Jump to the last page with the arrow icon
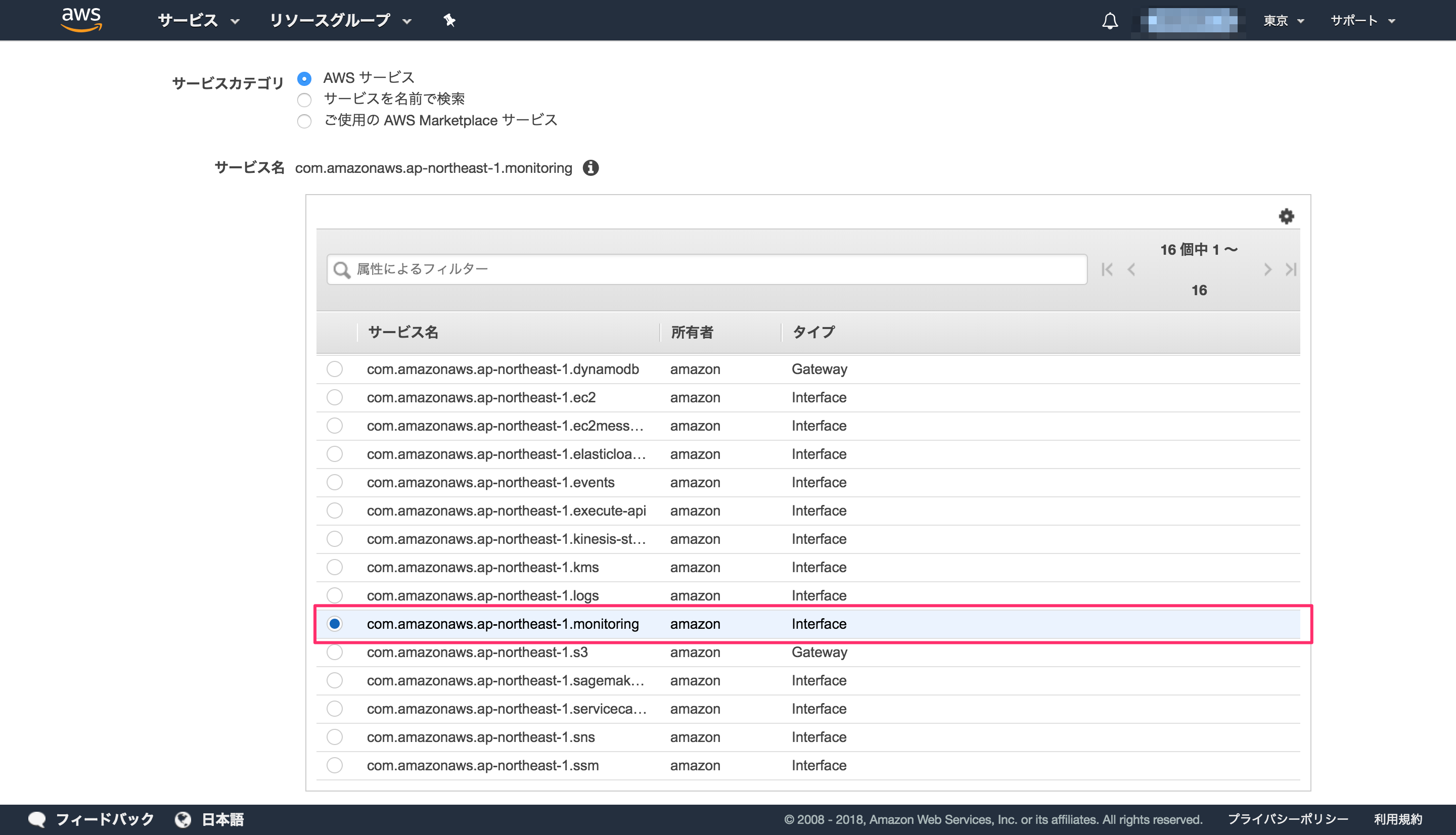 (1291, 269)
